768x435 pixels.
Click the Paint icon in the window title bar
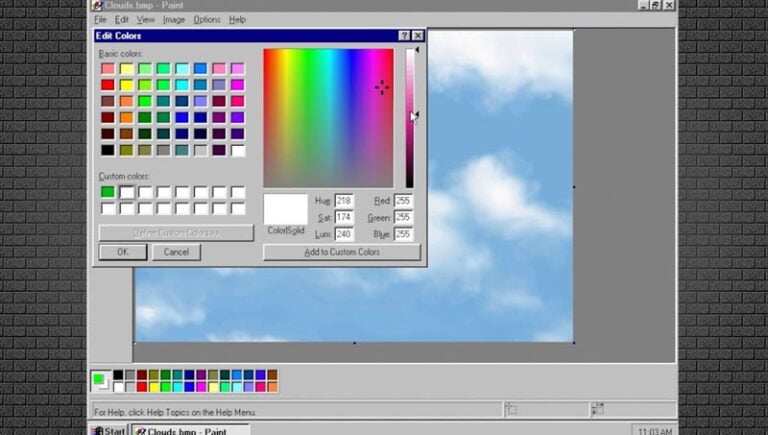coord(97,5)
